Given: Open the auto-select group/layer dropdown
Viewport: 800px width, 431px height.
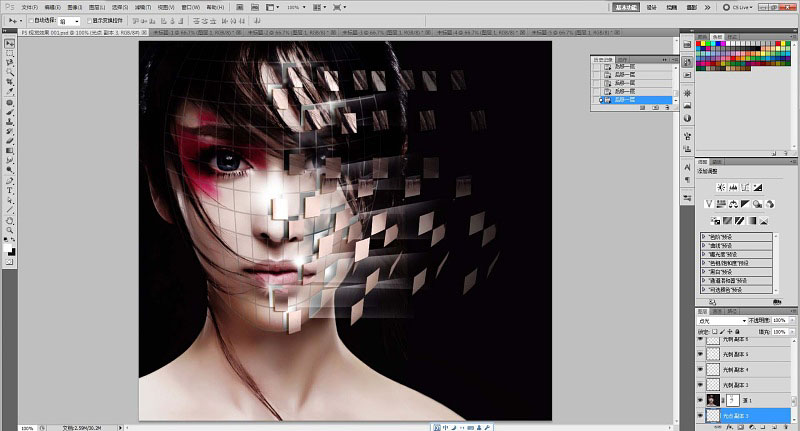Looking at the screenshot, I should pyautogui.click(x=69, y=21).
